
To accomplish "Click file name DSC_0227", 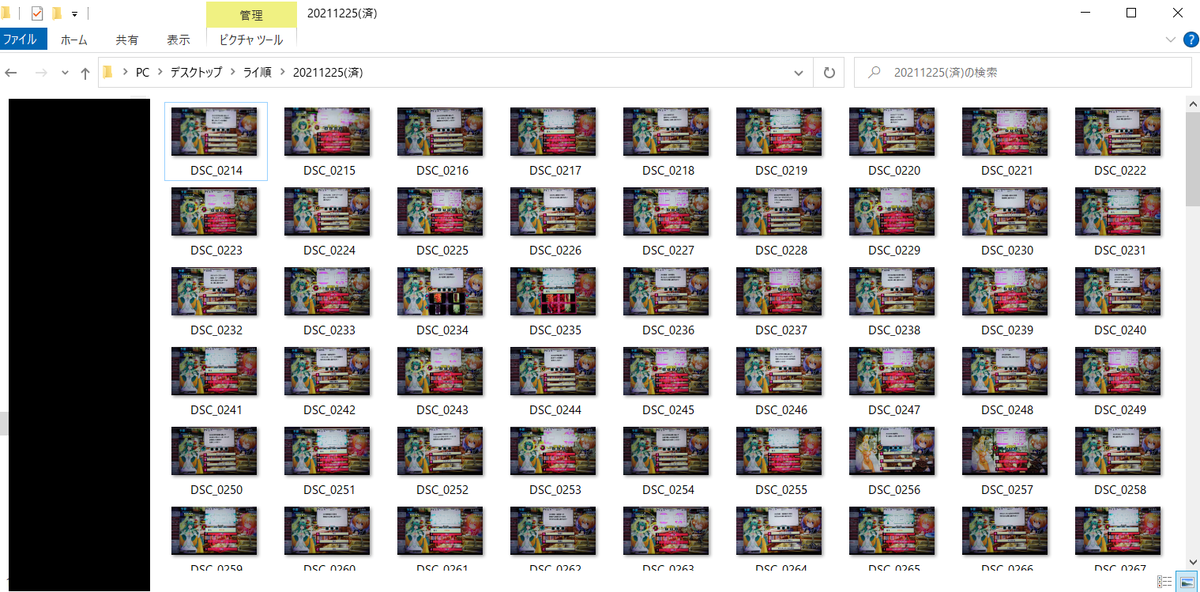I will (x=668, y=251).
